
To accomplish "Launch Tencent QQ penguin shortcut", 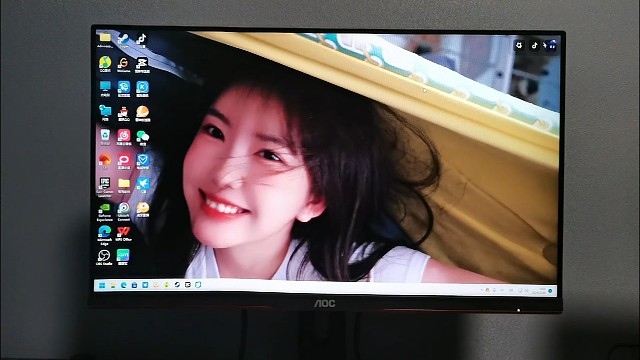I will click(123, 113).
